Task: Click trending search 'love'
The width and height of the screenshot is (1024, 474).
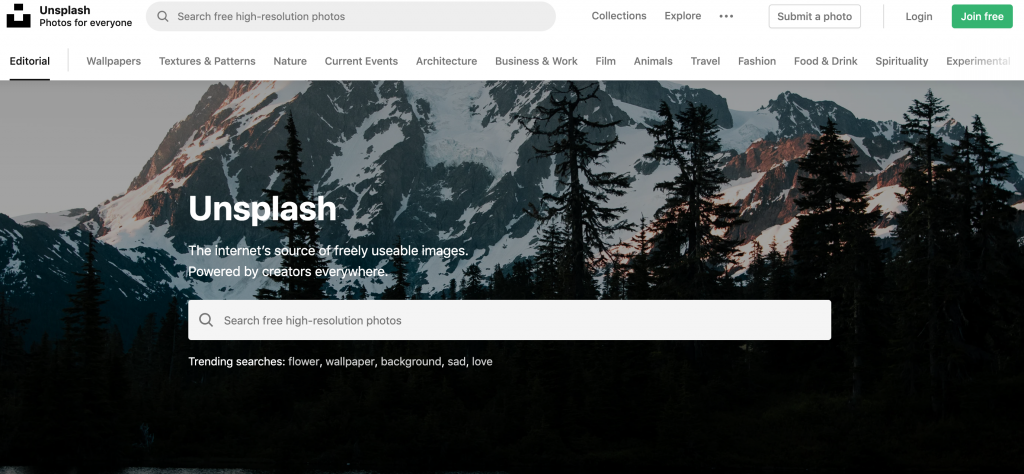Action: pos(482,361)
